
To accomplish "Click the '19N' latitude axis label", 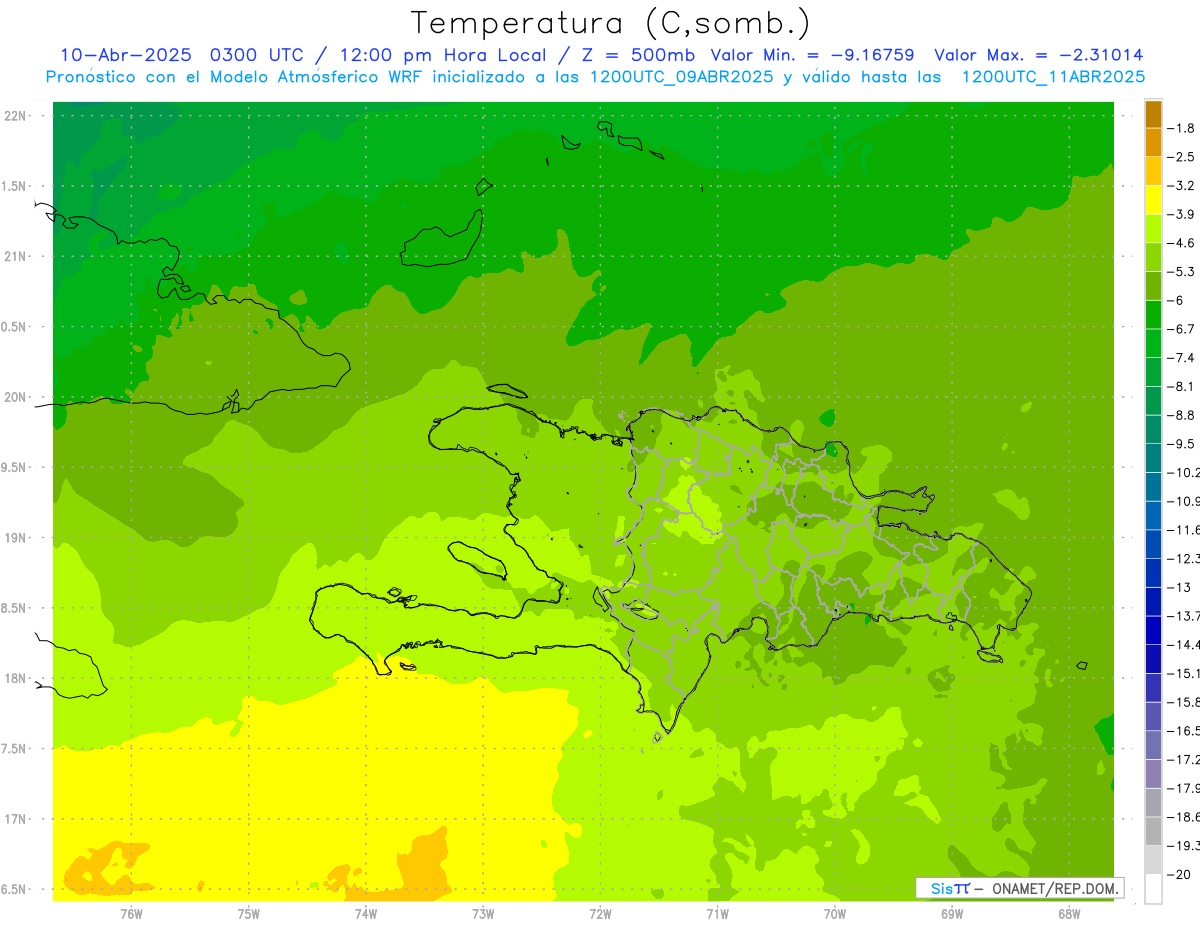I will [x=17, y=538].
